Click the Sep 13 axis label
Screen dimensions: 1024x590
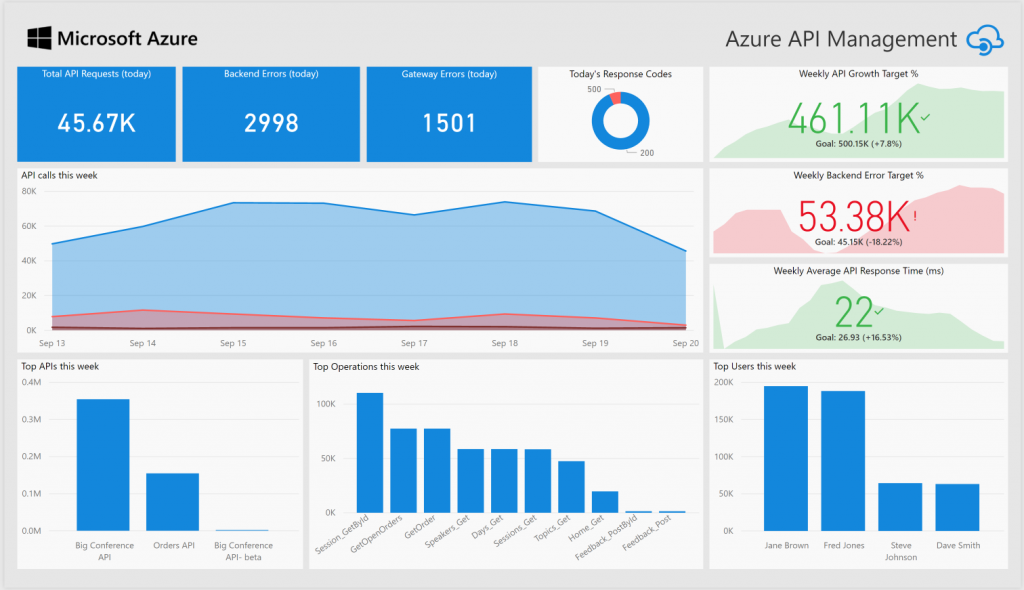click(x=52, y=343)
